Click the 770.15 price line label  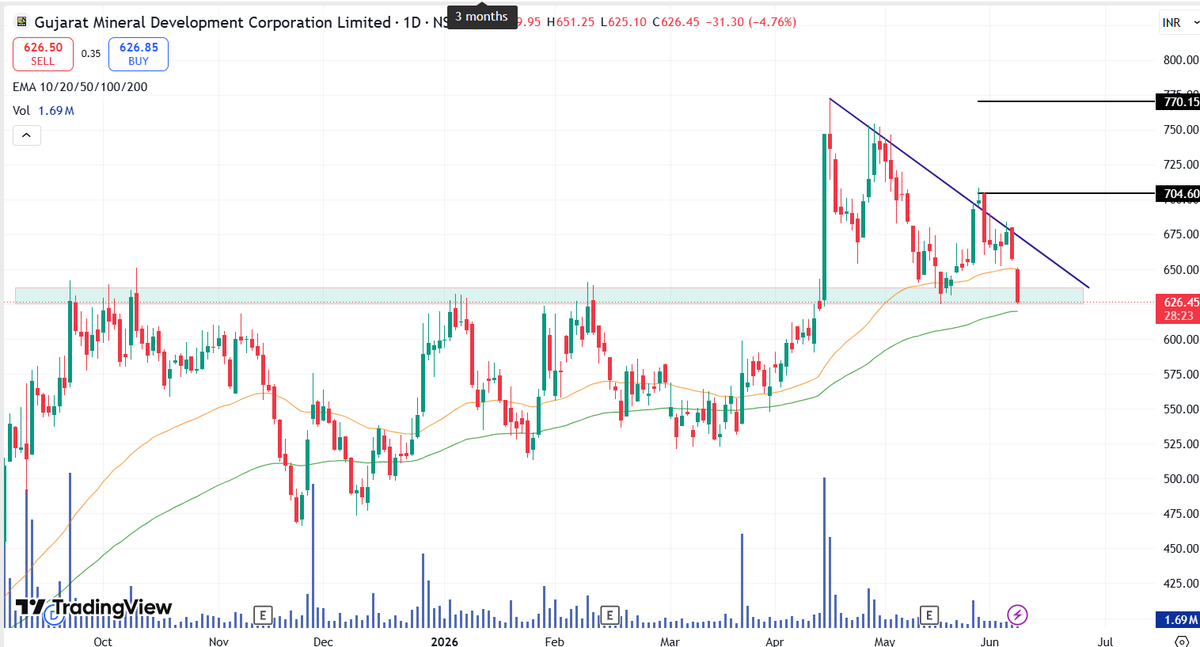point(1177,101)
